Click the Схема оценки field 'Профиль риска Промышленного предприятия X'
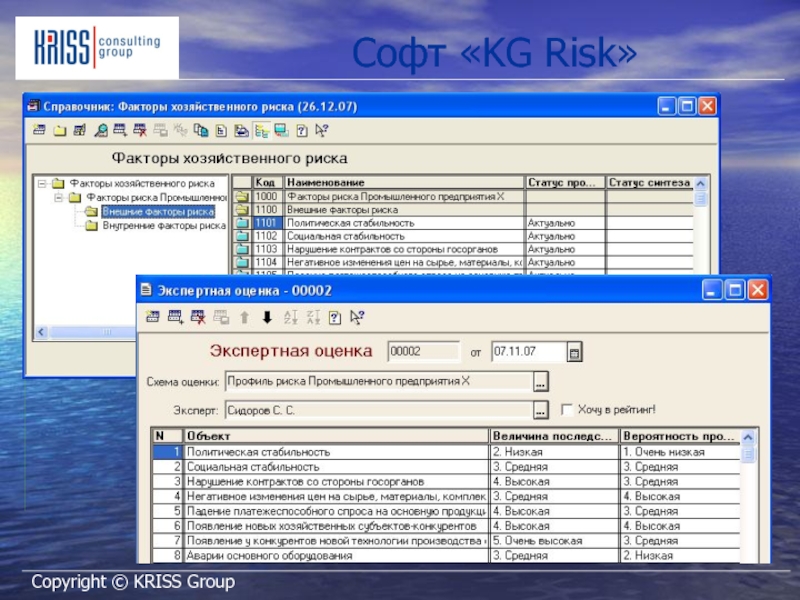Screen dimensions: 800x600 pos(379,382)
